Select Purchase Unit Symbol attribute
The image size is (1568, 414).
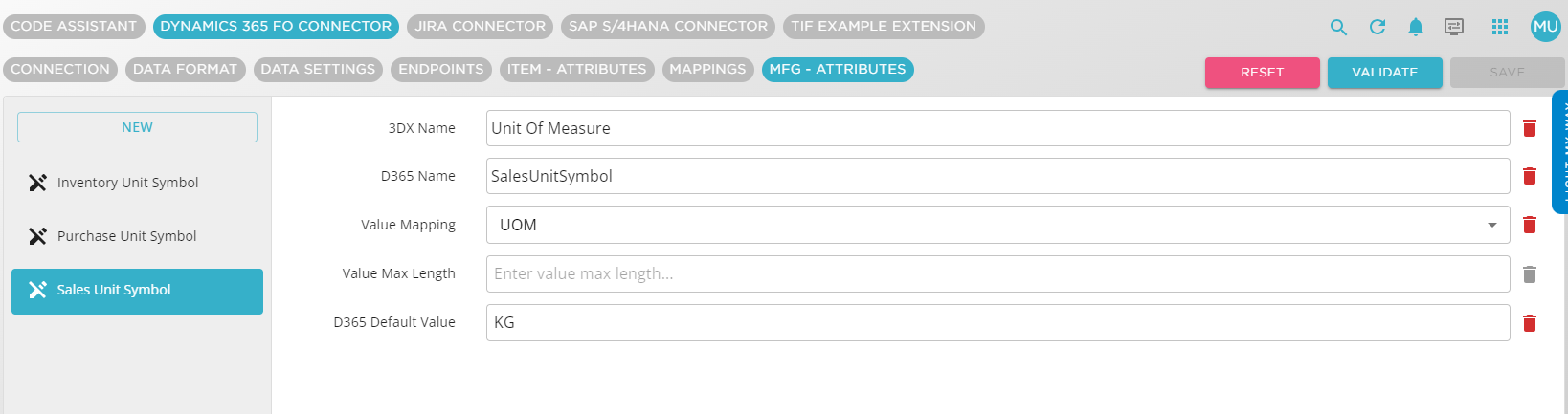126,236
